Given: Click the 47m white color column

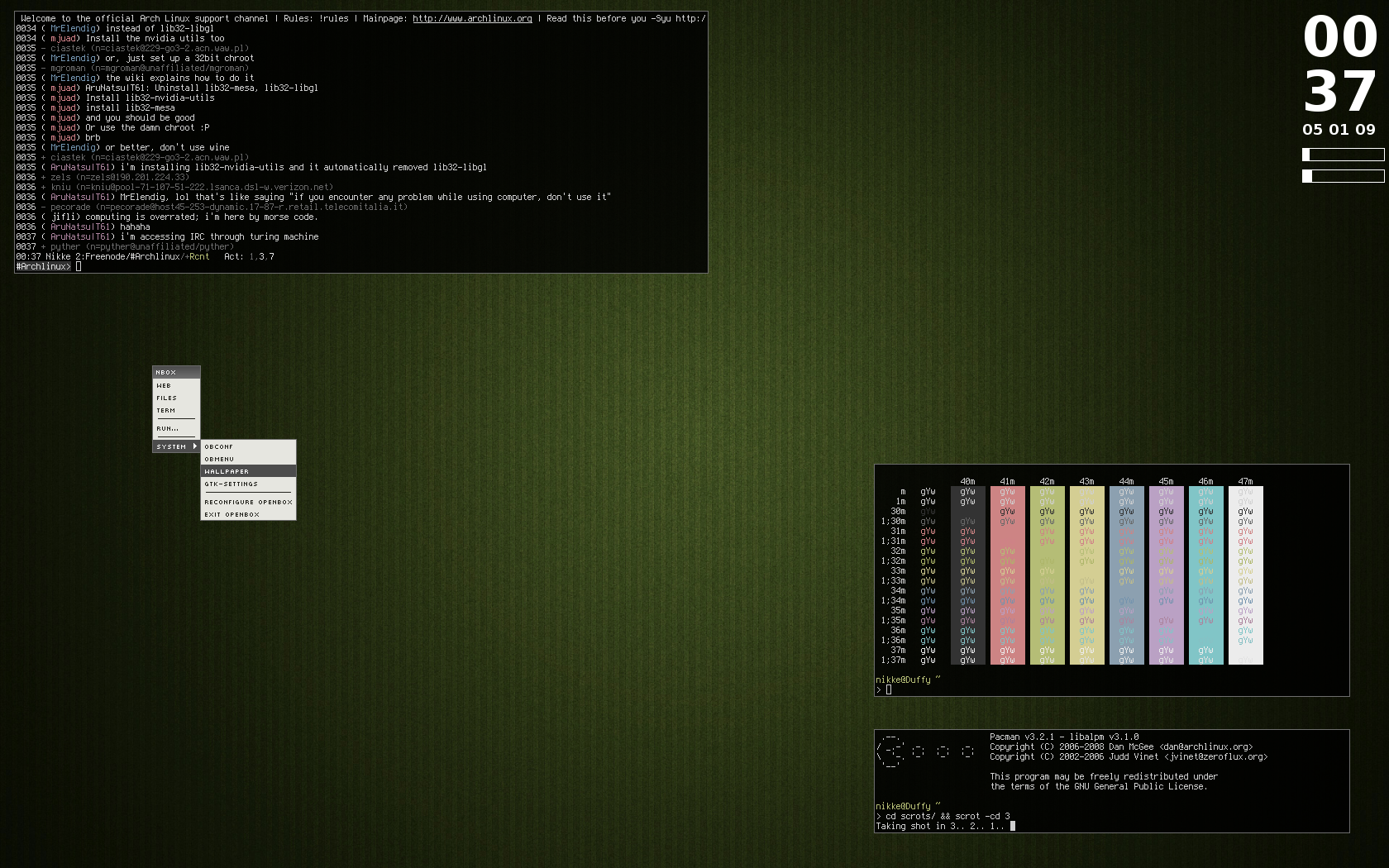Looking at the screenshot, I should tap(1245, 575).
